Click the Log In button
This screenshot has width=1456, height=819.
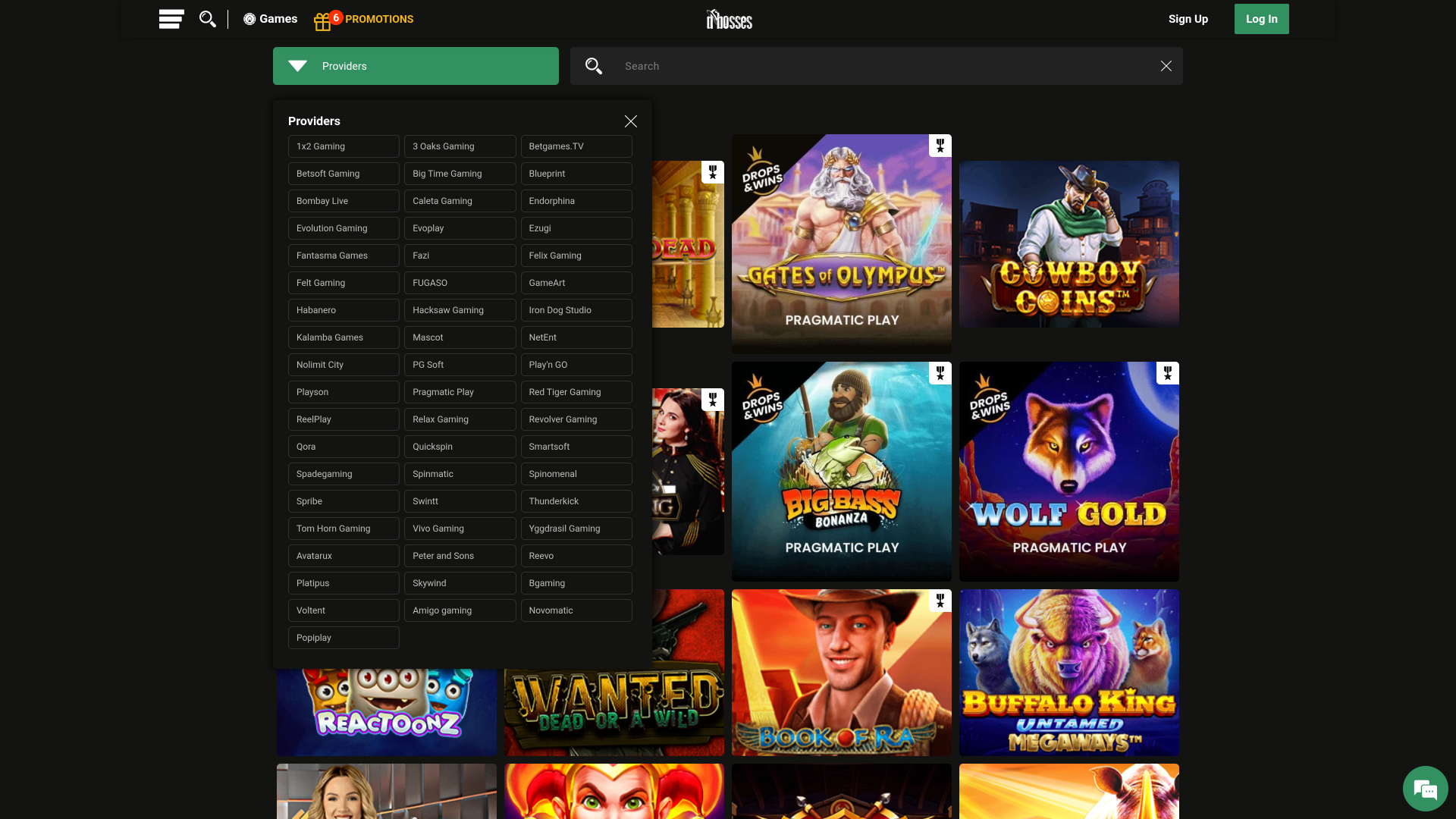tap(1261, 19)
